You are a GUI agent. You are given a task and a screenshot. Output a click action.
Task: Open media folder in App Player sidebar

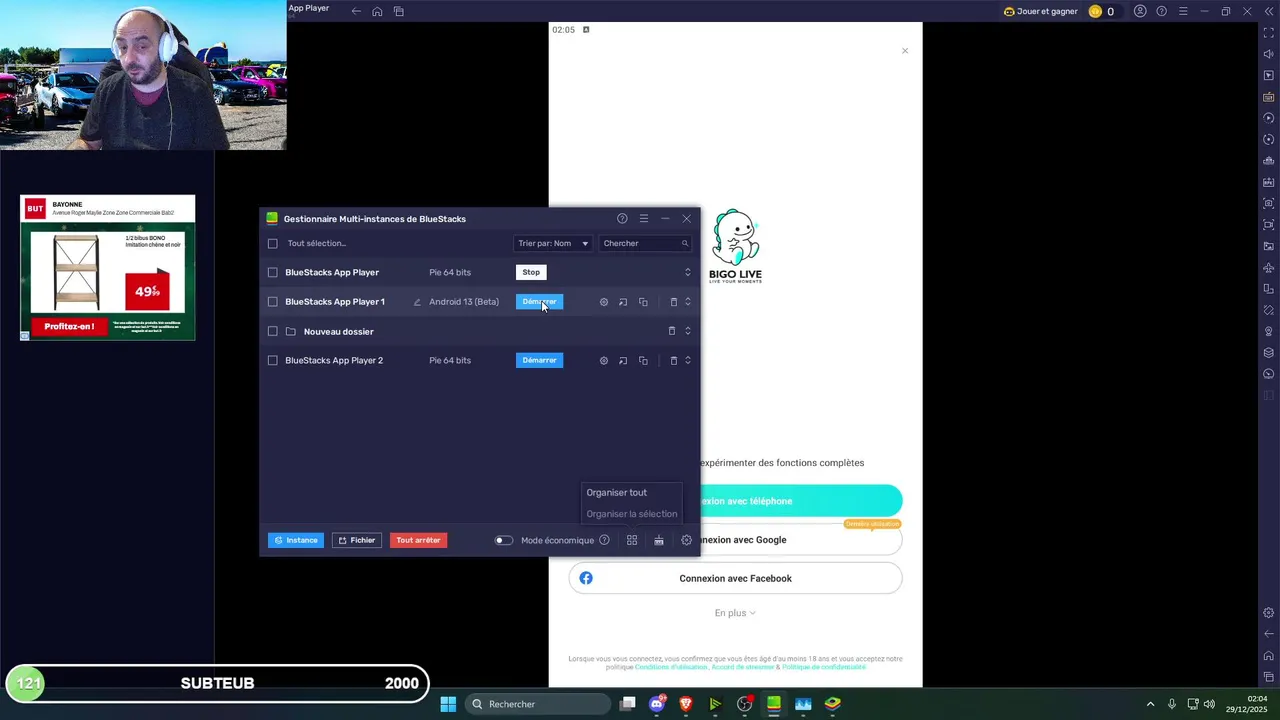pyautogui.click(x=1269, y=246)
